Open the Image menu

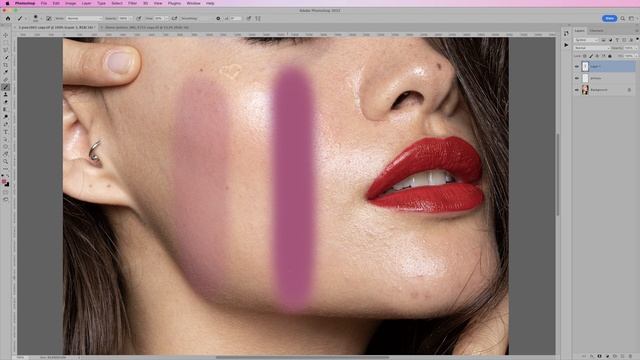[71, 3]
